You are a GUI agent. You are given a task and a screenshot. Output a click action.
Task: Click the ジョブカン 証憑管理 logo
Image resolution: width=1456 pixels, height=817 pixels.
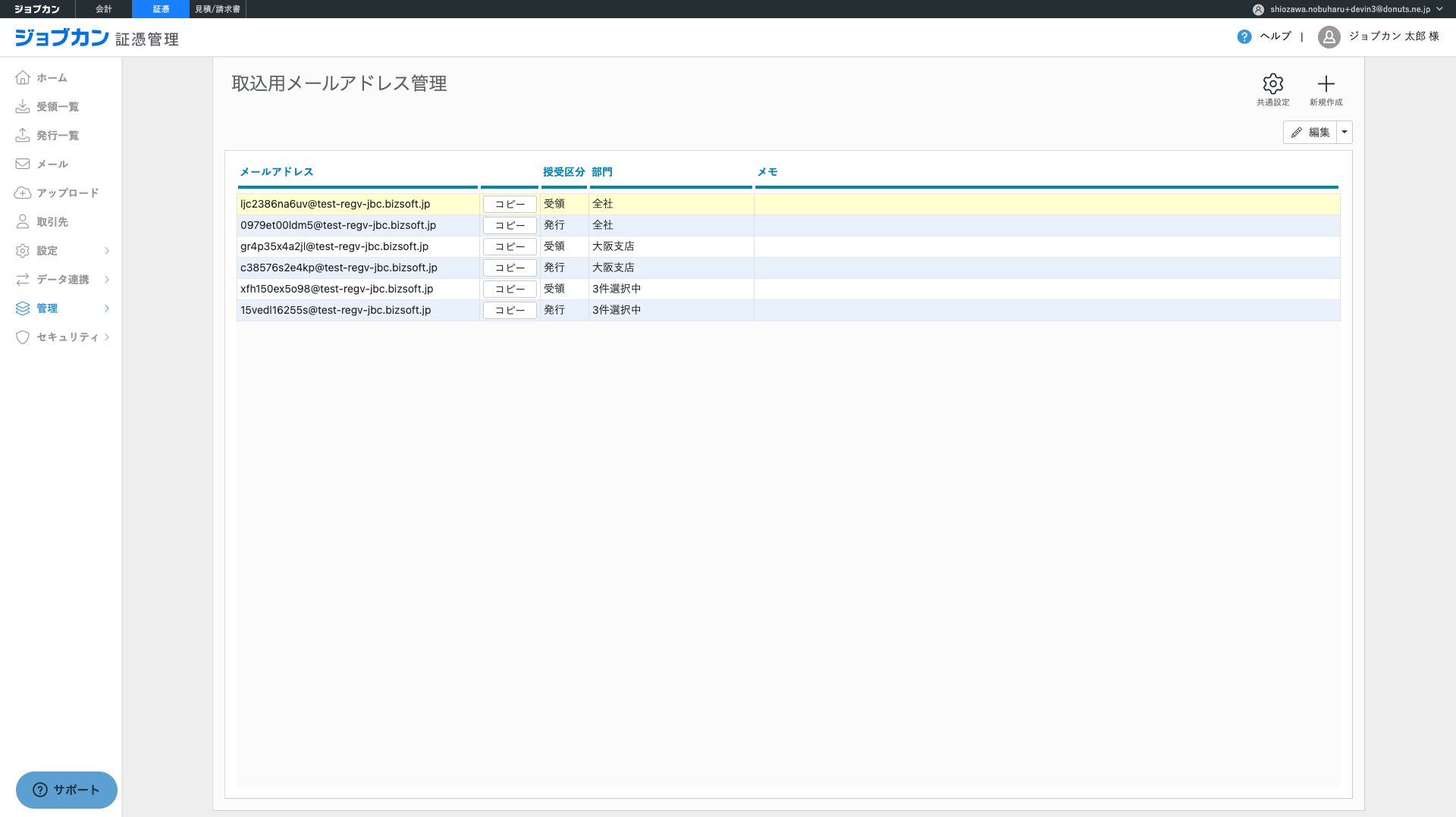(97, 38)
